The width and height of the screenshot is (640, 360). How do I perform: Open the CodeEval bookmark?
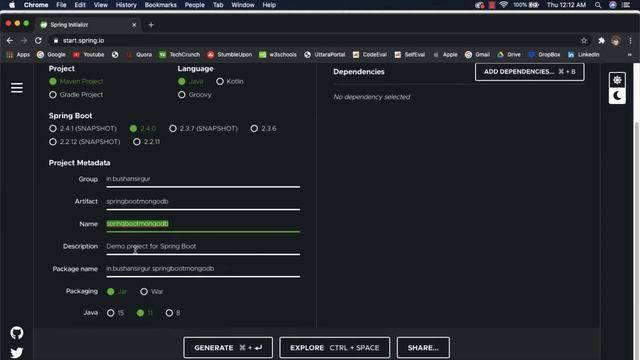pyautogui.click(x=370, y=55)
